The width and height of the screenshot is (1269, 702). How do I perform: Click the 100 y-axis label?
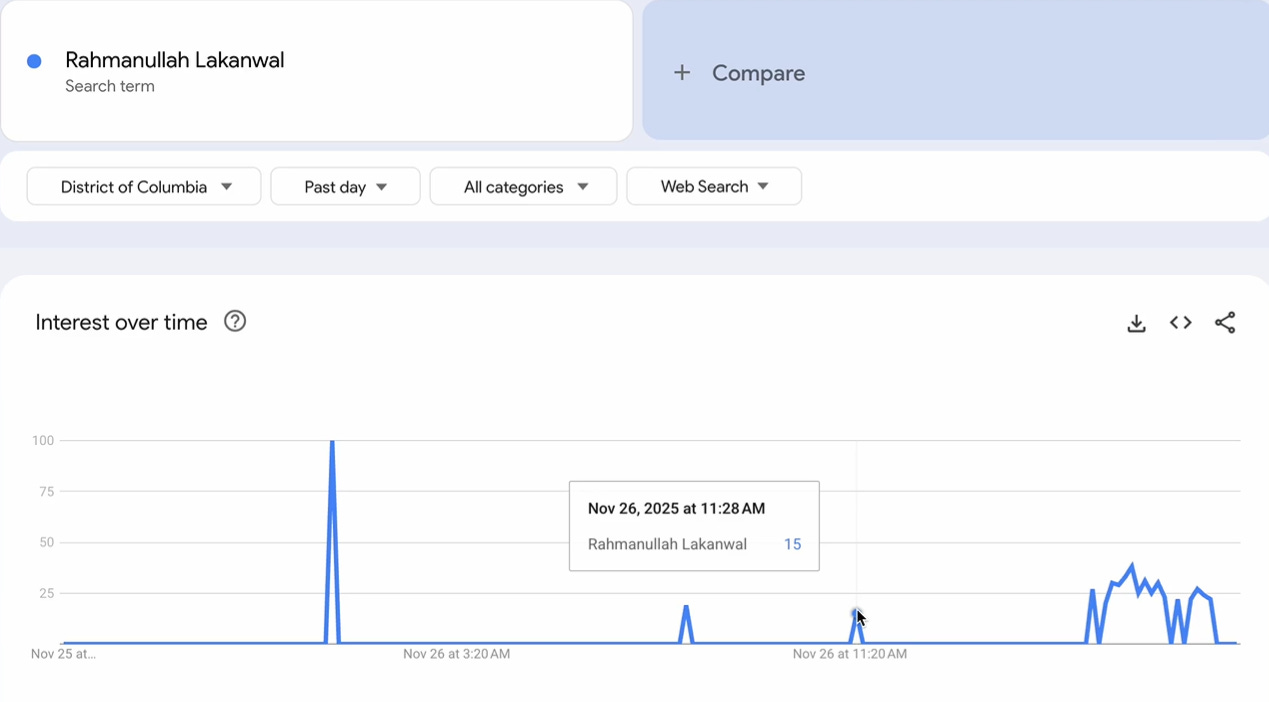(x=43, y=440)
